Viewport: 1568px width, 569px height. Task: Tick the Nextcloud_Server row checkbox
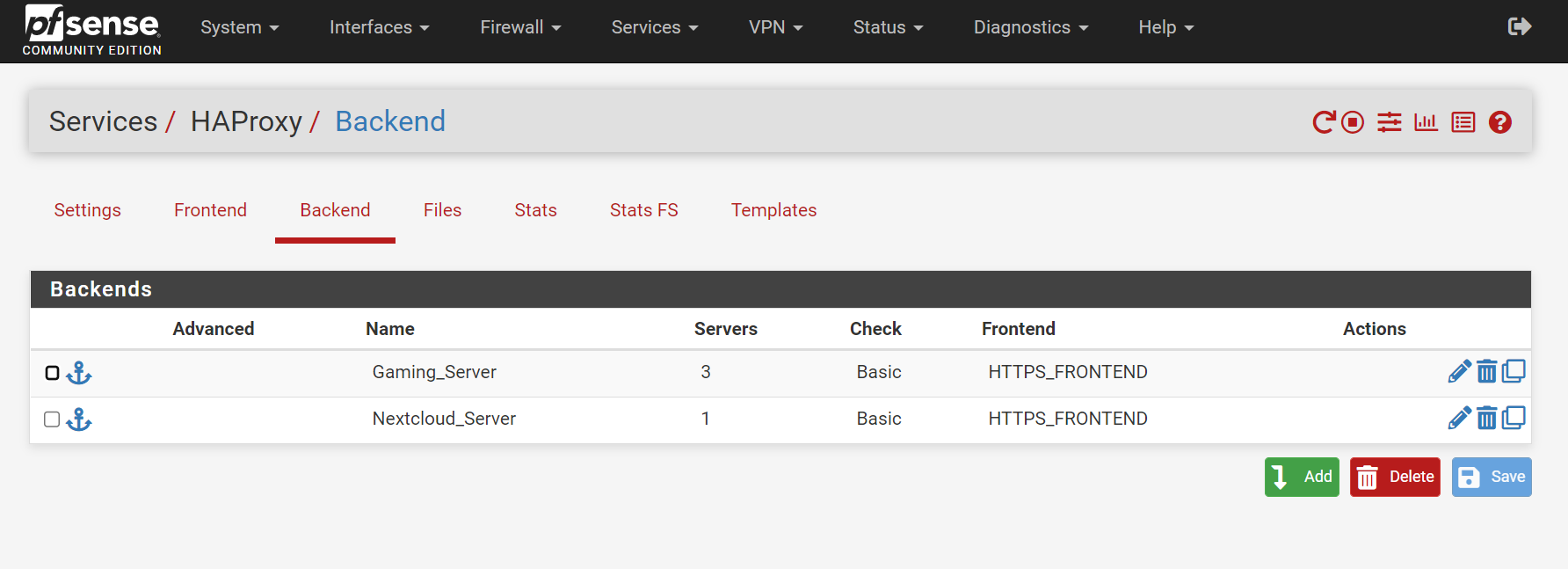(53, 419)
